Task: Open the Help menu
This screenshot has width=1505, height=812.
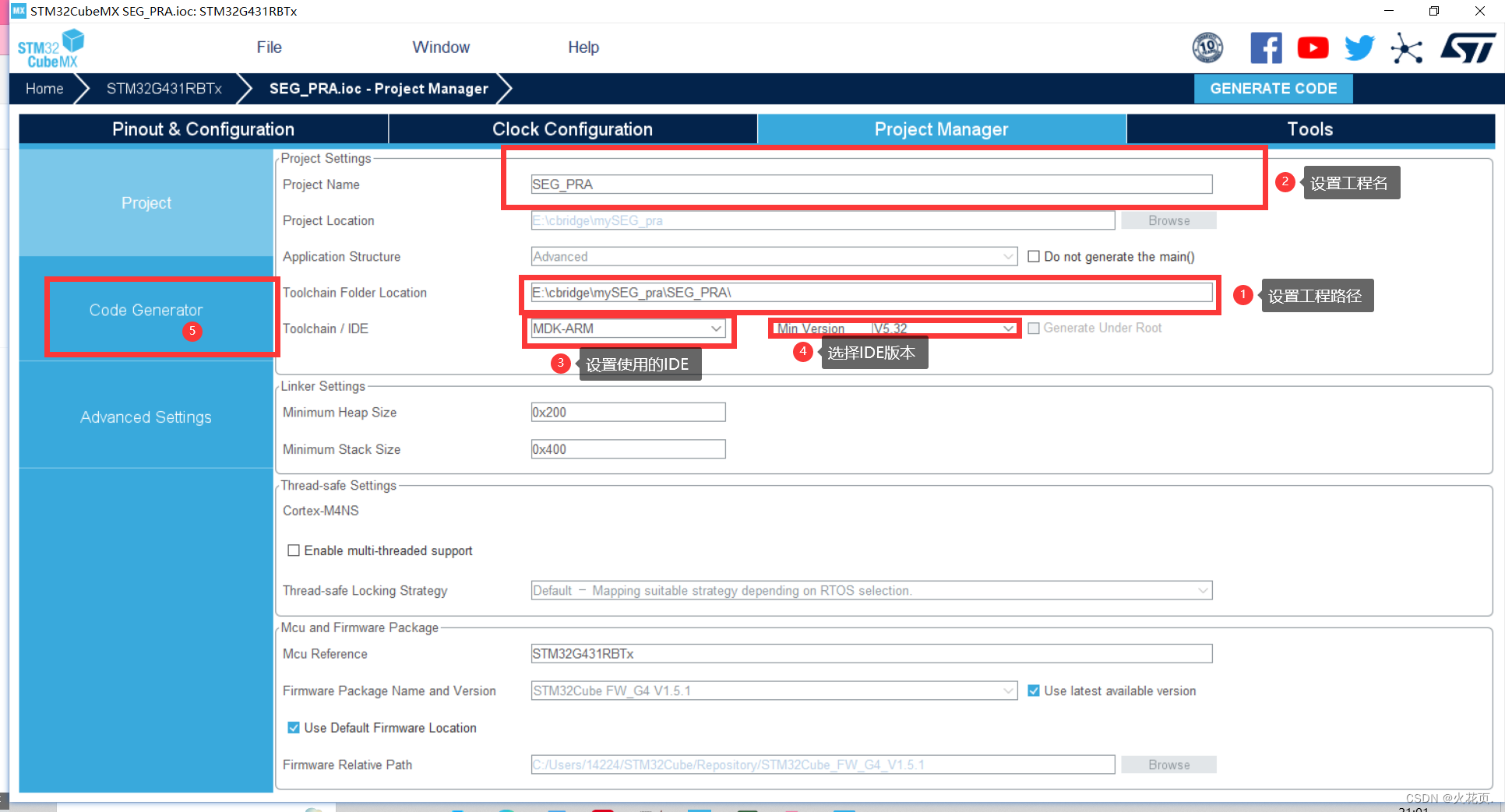Action: click(583, 47)
